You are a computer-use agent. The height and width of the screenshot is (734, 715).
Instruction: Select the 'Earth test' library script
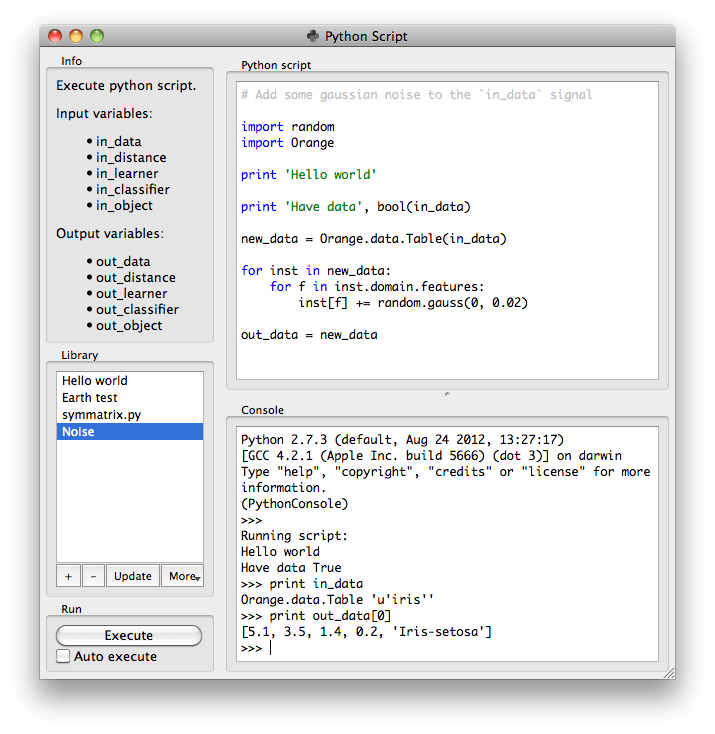[130, 397]
